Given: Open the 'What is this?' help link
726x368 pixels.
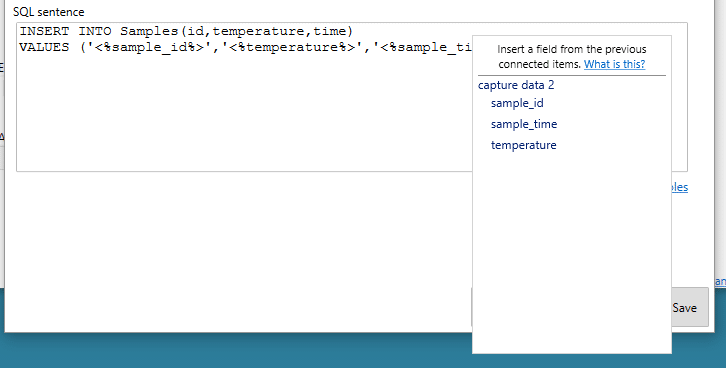Looking at the screenshot, I should 614,64.
